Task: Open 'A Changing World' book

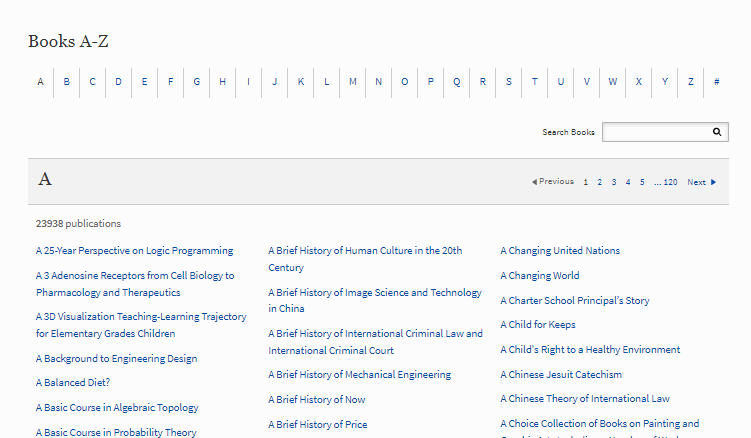Action: click(540, 276)
